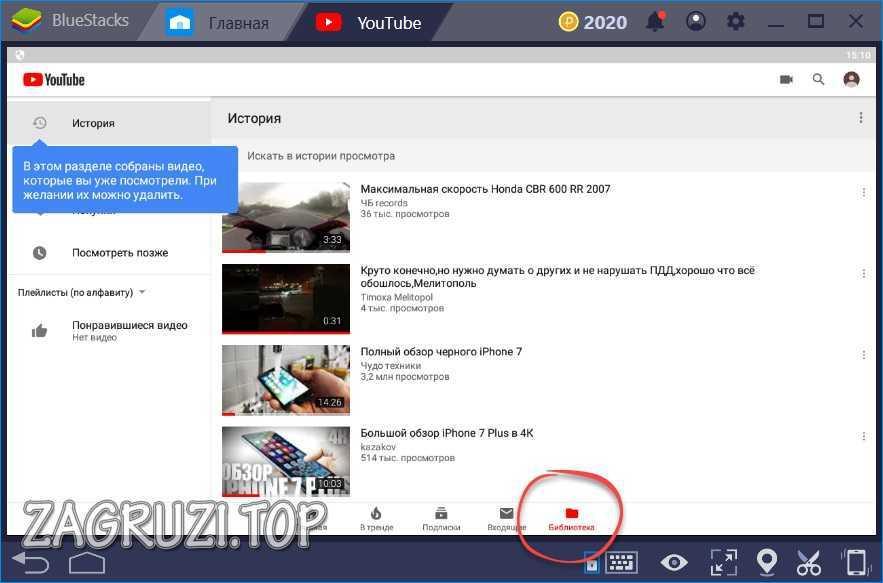Open the BlueStacks location pin tool
The width and height of the screenshot is (883, 583).
(767, 562)
